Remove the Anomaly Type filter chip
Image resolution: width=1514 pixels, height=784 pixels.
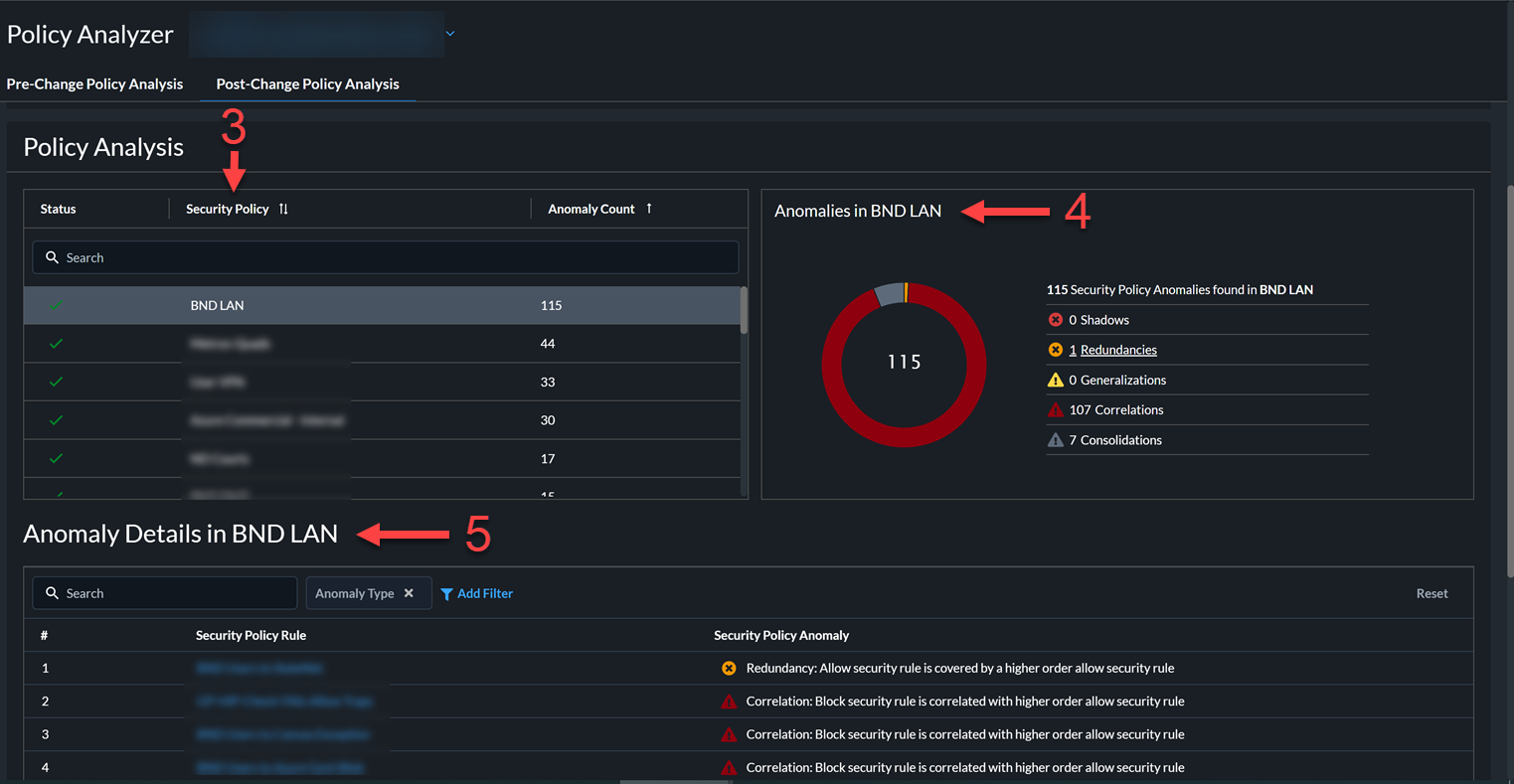pyautogui.click(x=409, y=593)
